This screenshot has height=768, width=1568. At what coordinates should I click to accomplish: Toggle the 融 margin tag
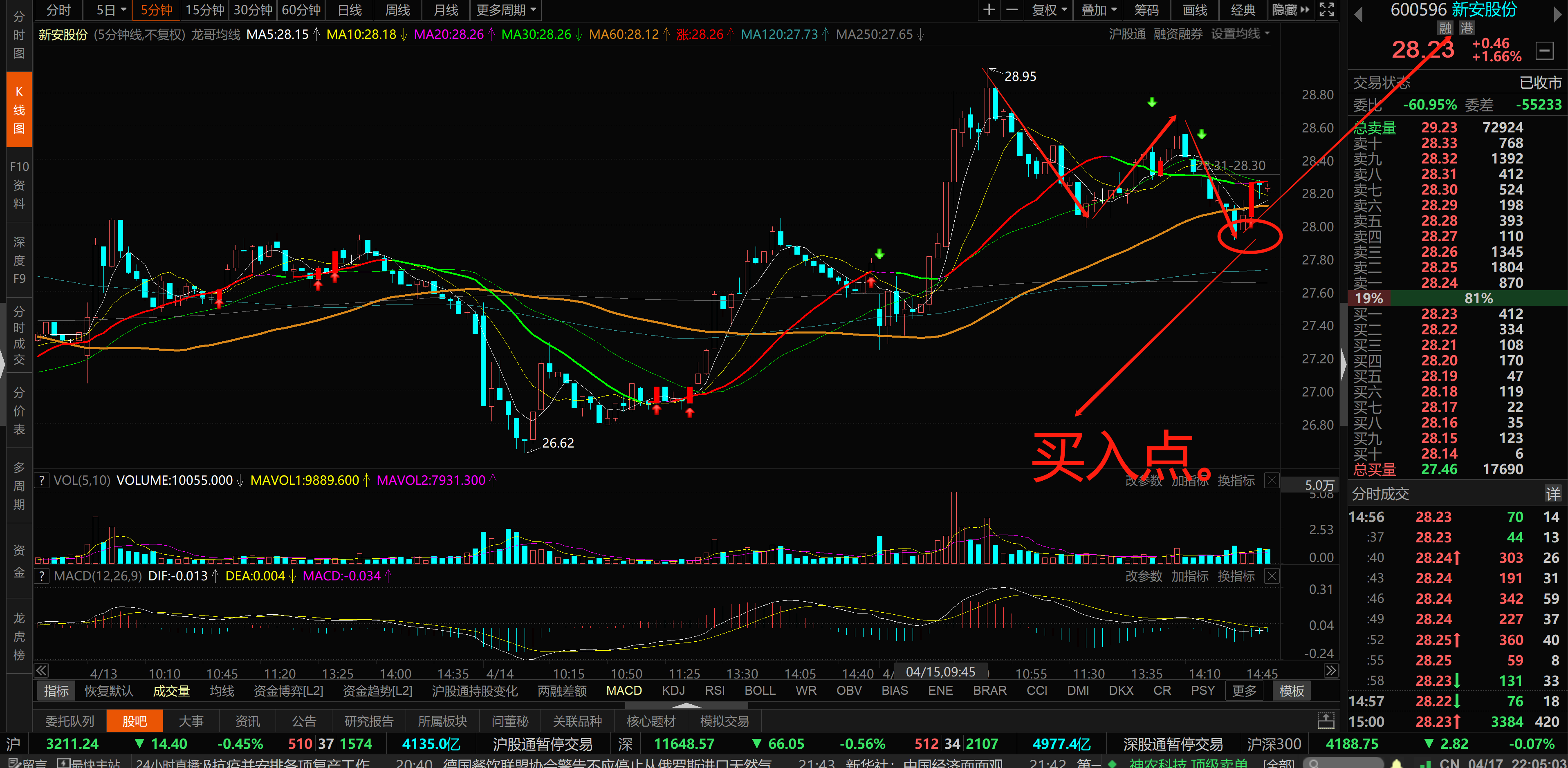[x=1445, y=28]
